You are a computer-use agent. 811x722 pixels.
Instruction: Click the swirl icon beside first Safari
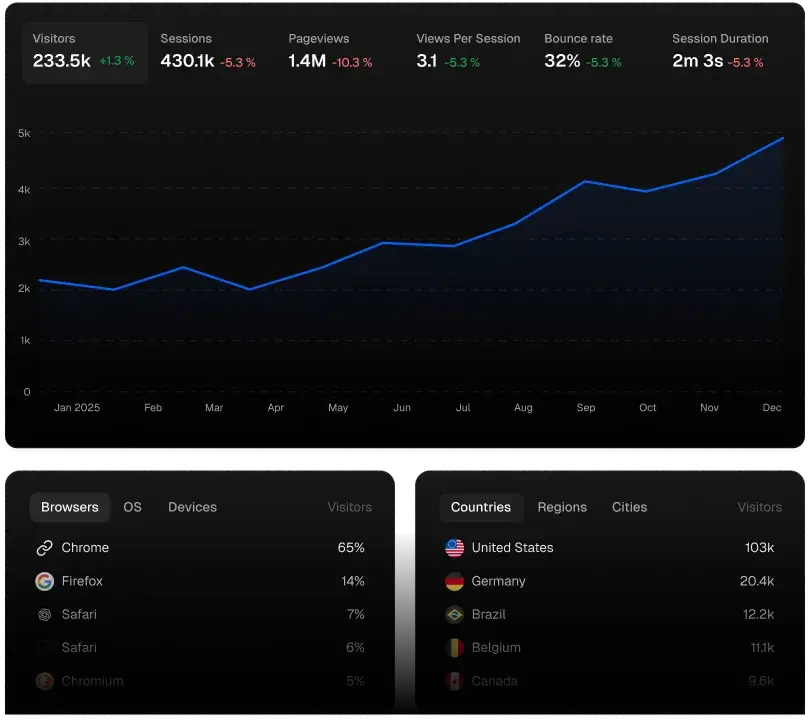(44, 614)
